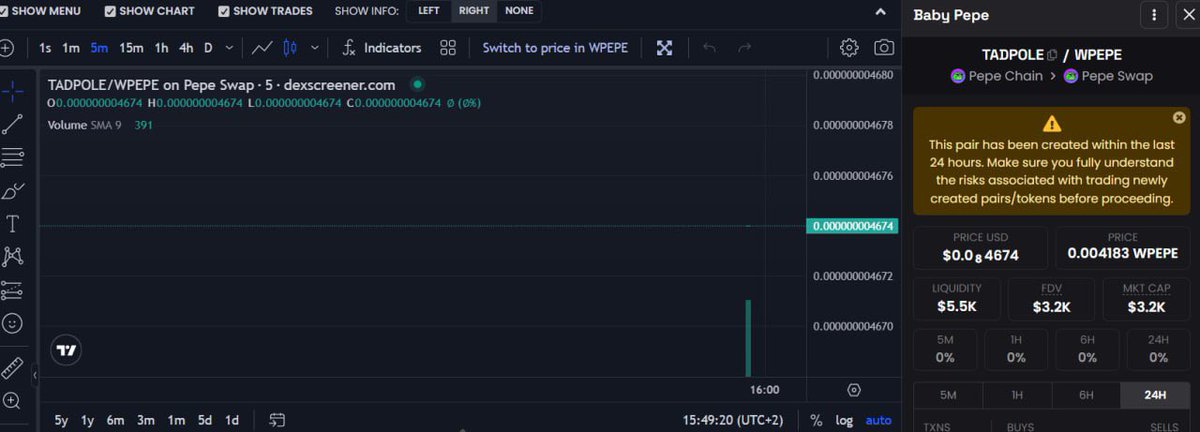Toggle fullscreen chart mode
The width and height of the screenshot is (1200, 432).
(664, 48)
